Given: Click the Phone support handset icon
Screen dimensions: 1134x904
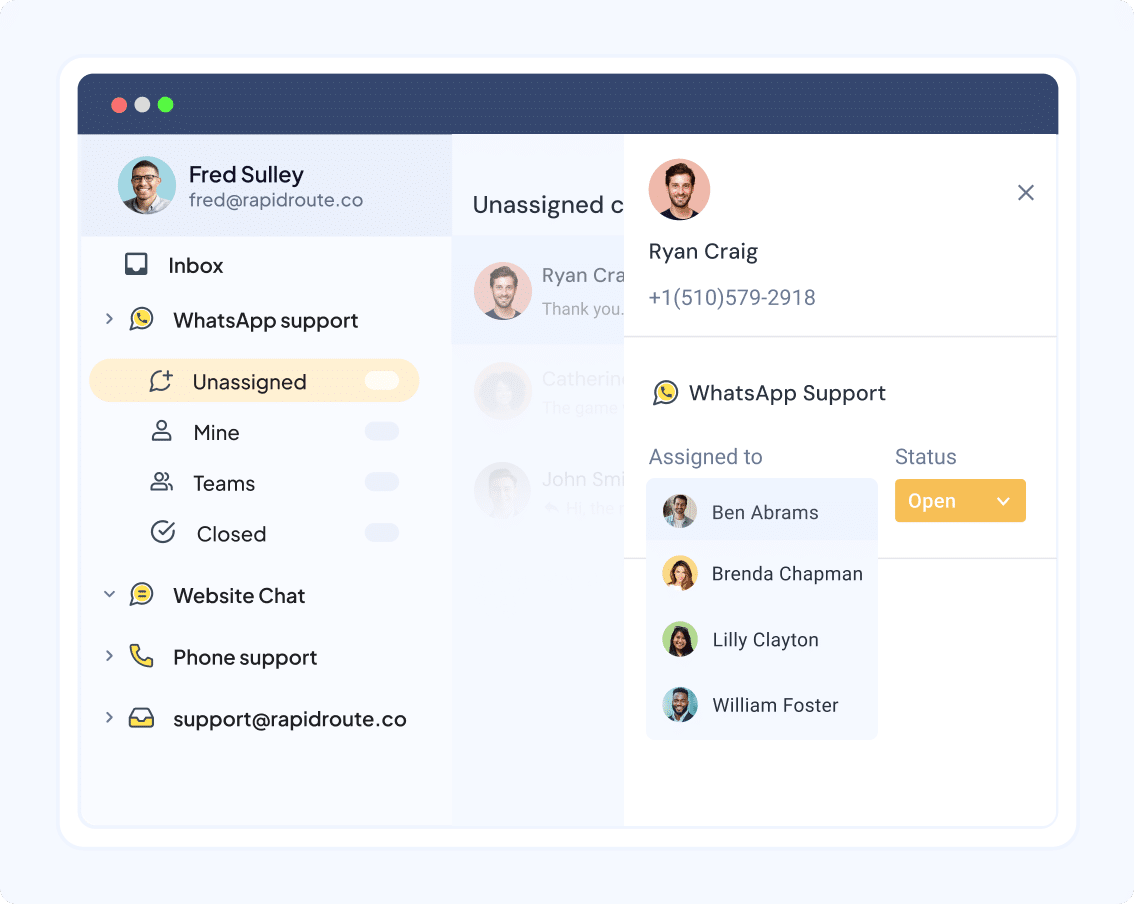Looking at the screenshot, I should (143, 656).
